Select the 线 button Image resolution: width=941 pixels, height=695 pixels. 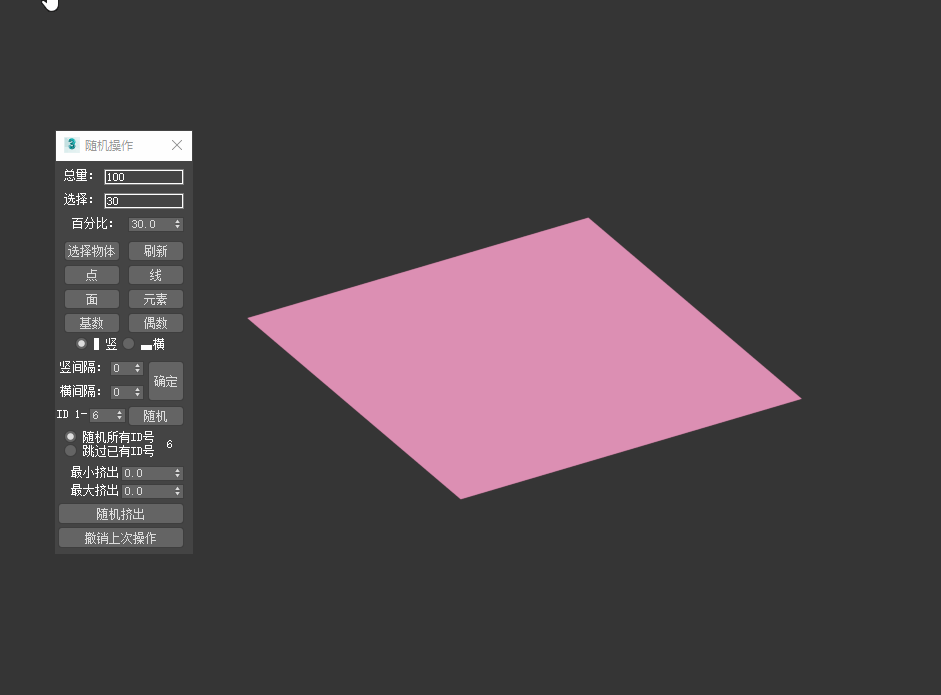(x=155, y=275)
